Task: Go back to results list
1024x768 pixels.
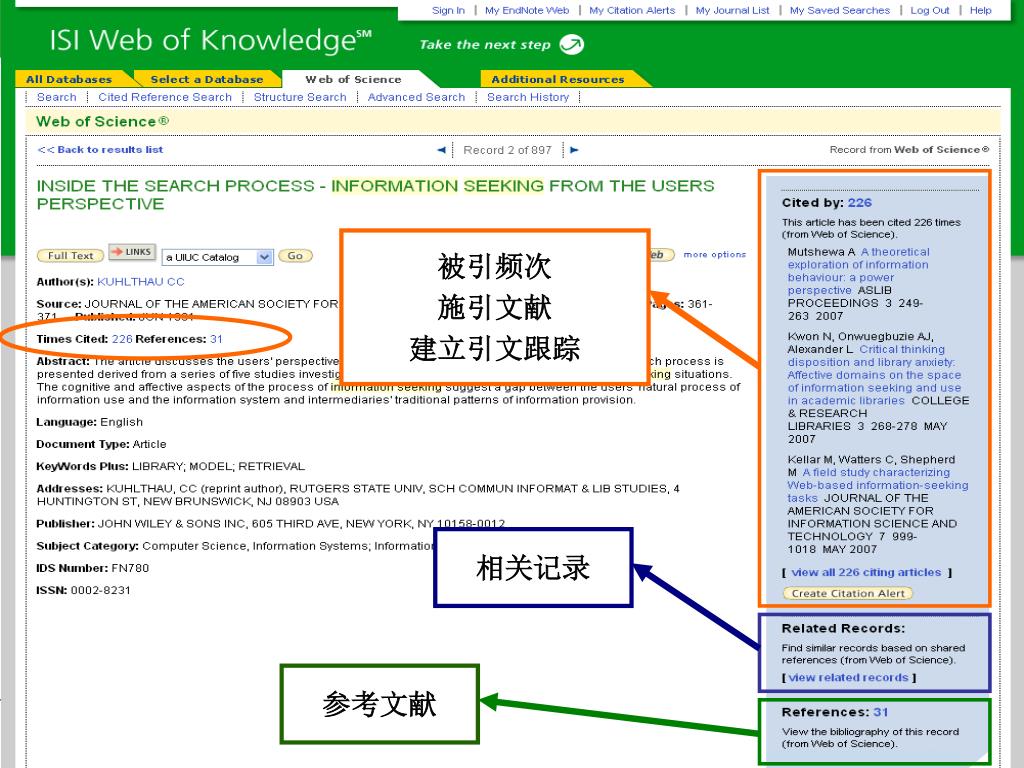Action: (101, 150)
